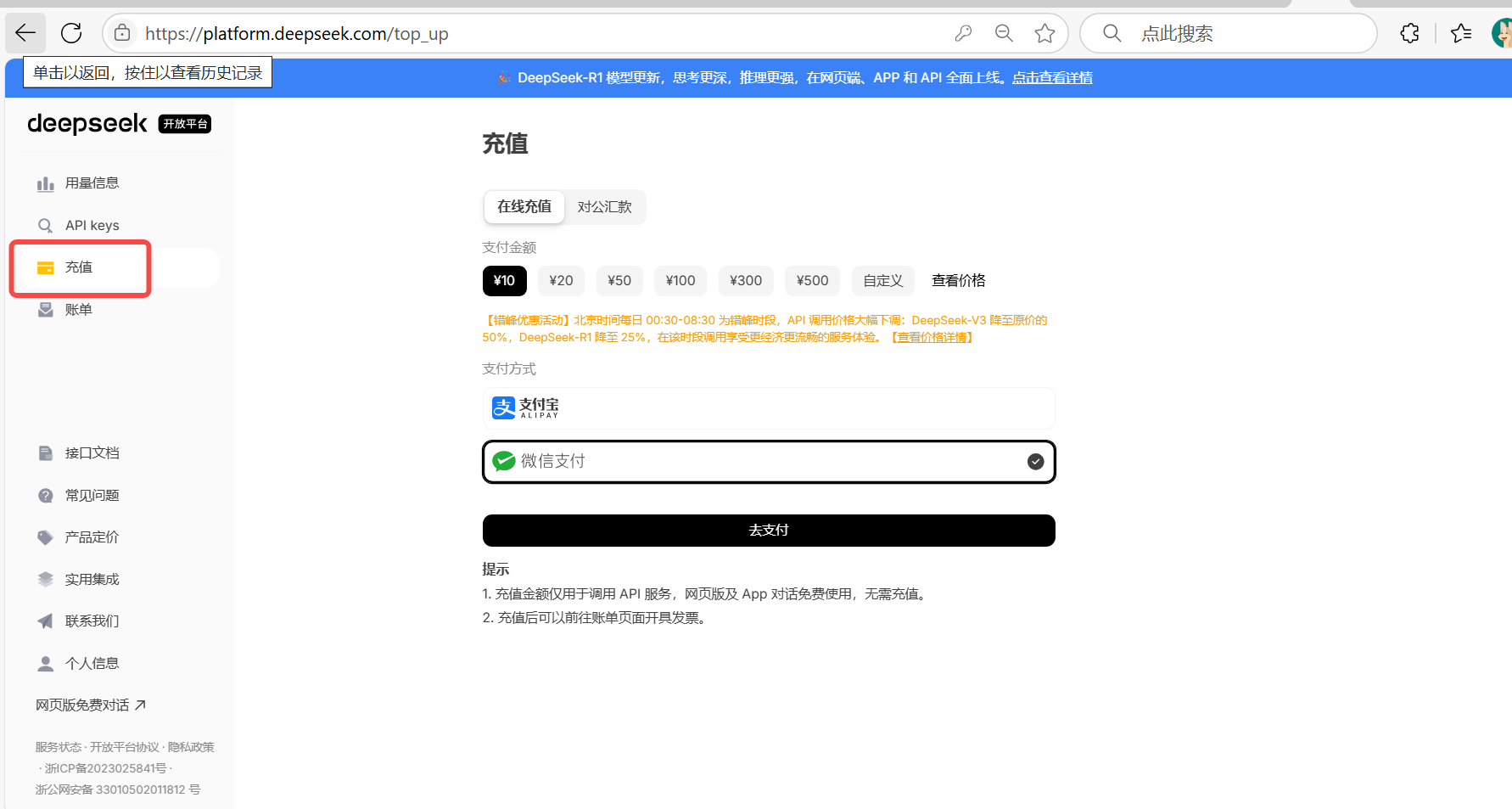Screen dimensions: 1512x809
Task: Select the ¥300 payment amount
Action: click(746, 281)
